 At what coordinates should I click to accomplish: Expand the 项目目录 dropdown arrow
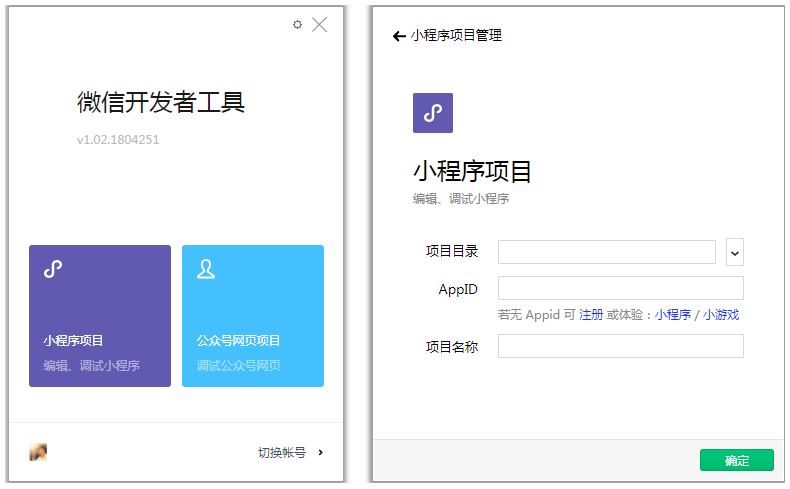tap(735, 252)
